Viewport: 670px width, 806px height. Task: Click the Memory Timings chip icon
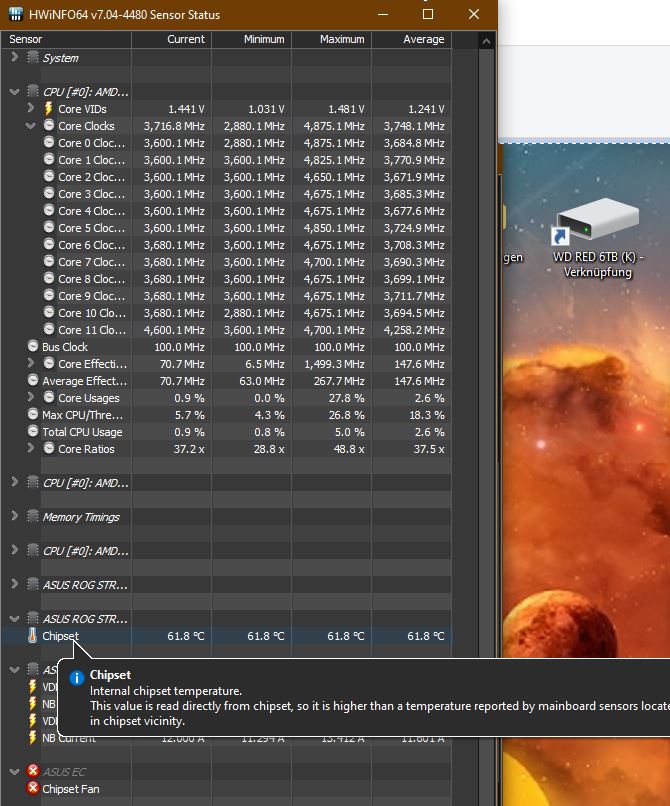pyautogui.click(x=33, y=516)
